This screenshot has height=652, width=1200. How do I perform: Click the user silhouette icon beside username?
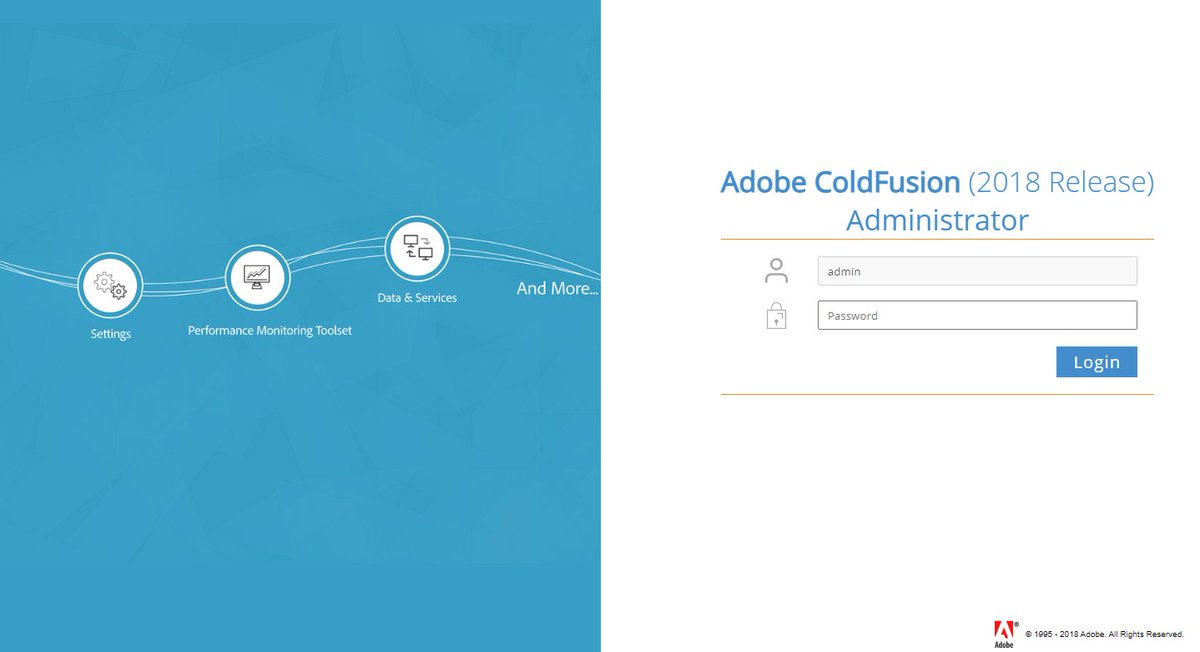coord(776,270)
